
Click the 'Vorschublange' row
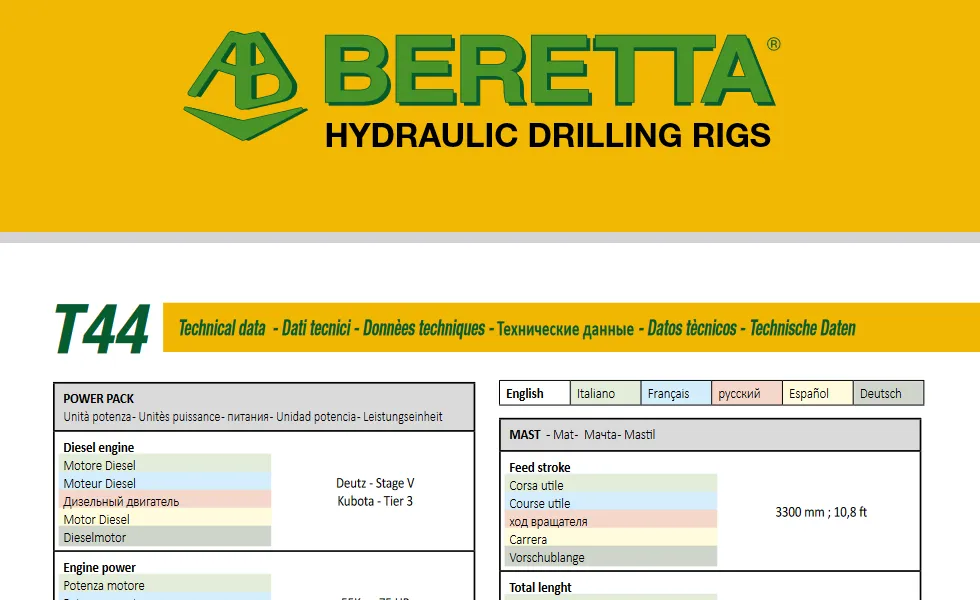[x=611, y=558]
